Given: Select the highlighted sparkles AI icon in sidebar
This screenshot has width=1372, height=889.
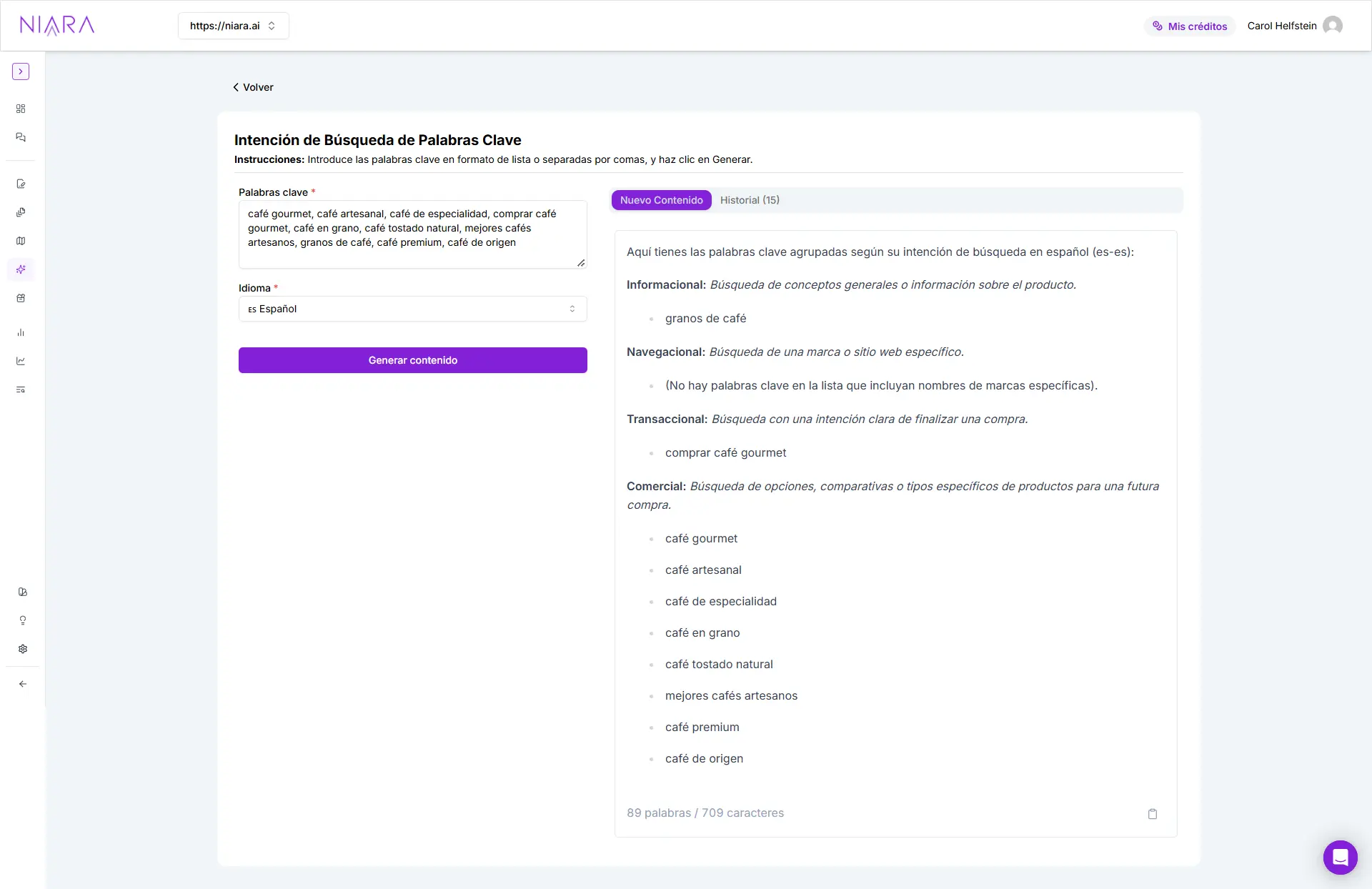Looking at the screenshot, I should pos(21,269).
